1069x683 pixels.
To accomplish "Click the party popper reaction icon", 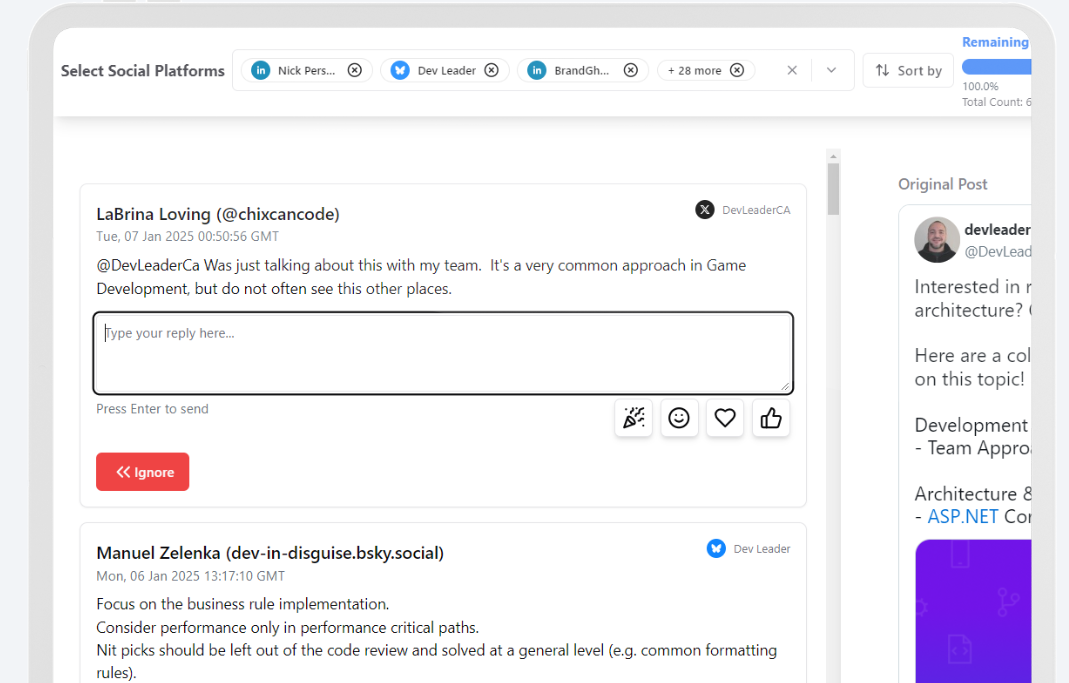I will tap(633, 418).
